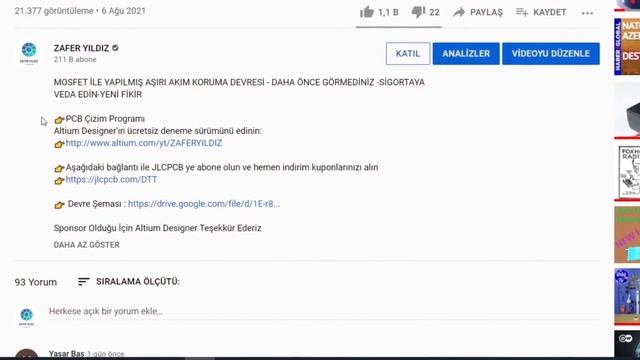
Task: Open ZAFER YILDIZ channel avatar
Action: pos(29,53)
